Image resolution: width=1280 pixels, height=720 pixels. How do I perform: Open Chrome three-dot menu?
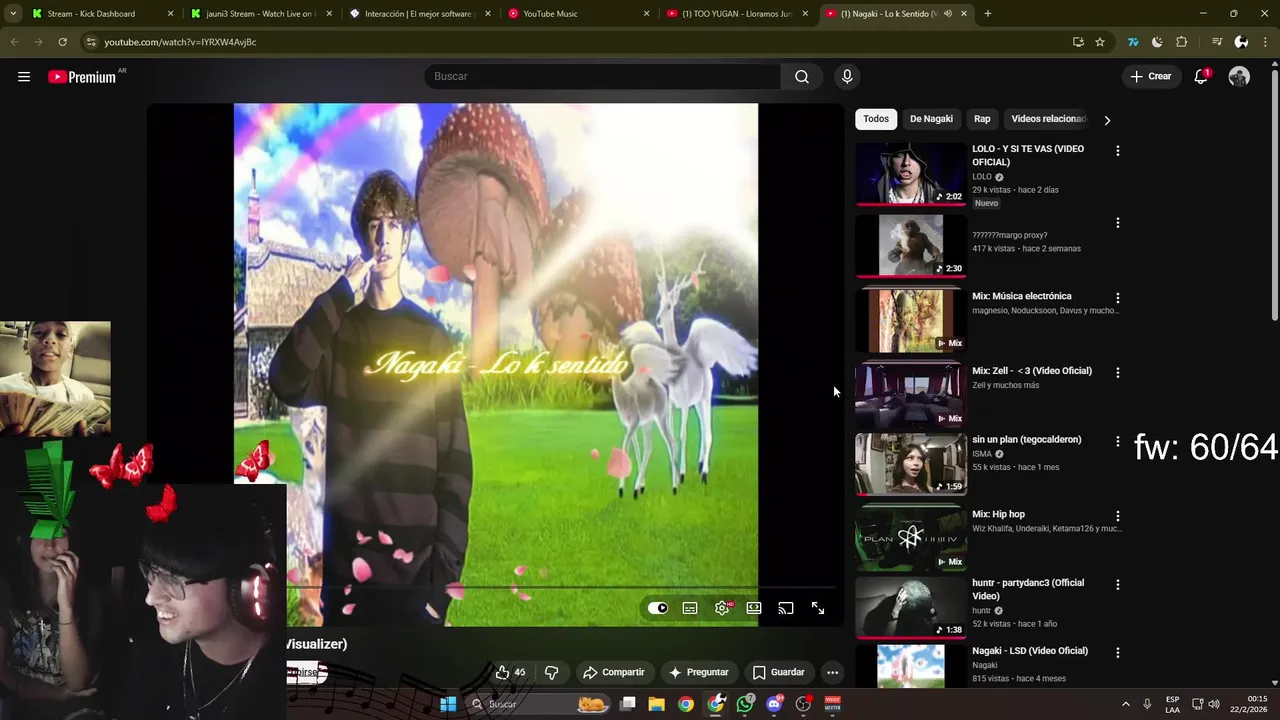(1265, 42)
